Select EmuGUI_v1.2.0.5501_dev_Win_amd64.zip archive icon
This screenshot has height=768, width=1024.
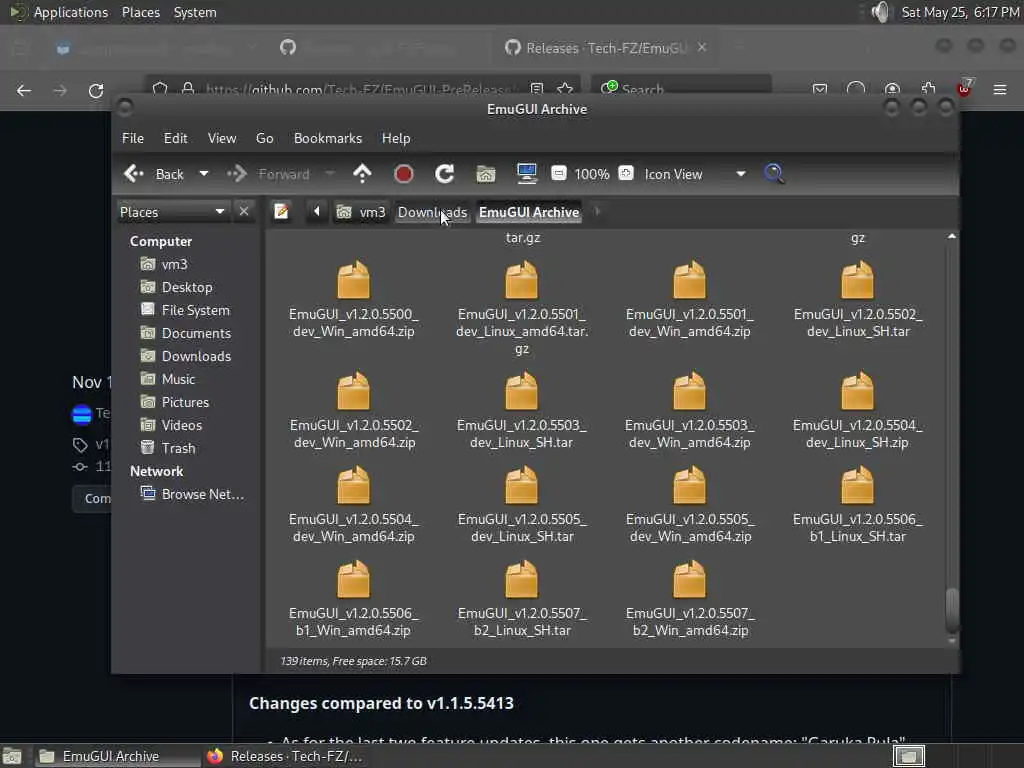coord(690,280)
